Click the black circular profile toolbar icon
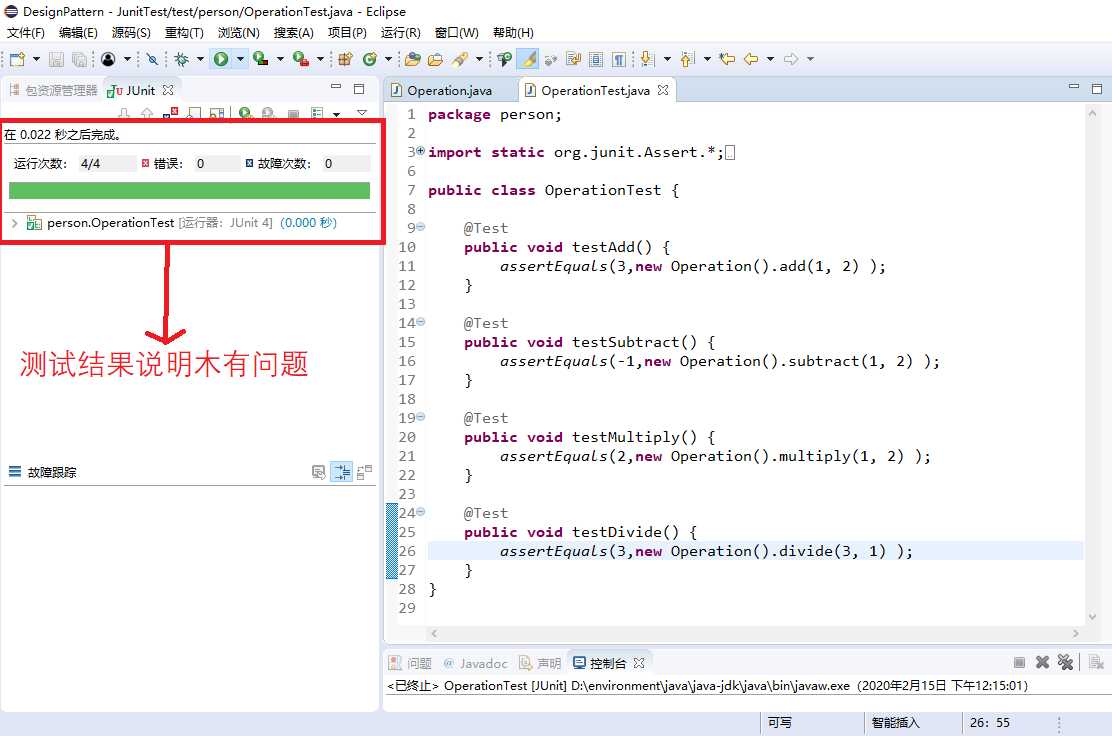Viewport: 1112px width, 736px height. coord(108,60)
